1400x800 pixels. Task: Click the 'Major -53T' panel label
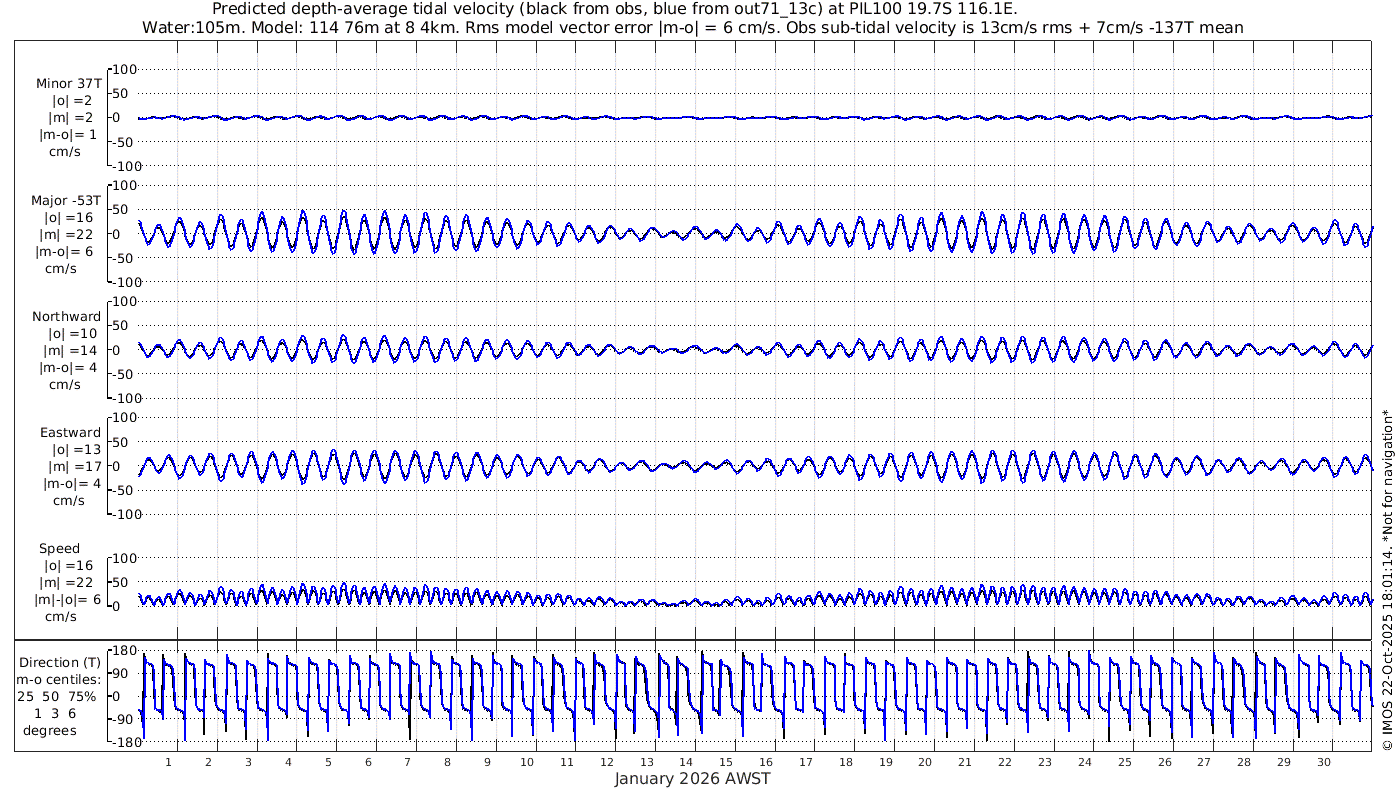(x=66, y=201)
